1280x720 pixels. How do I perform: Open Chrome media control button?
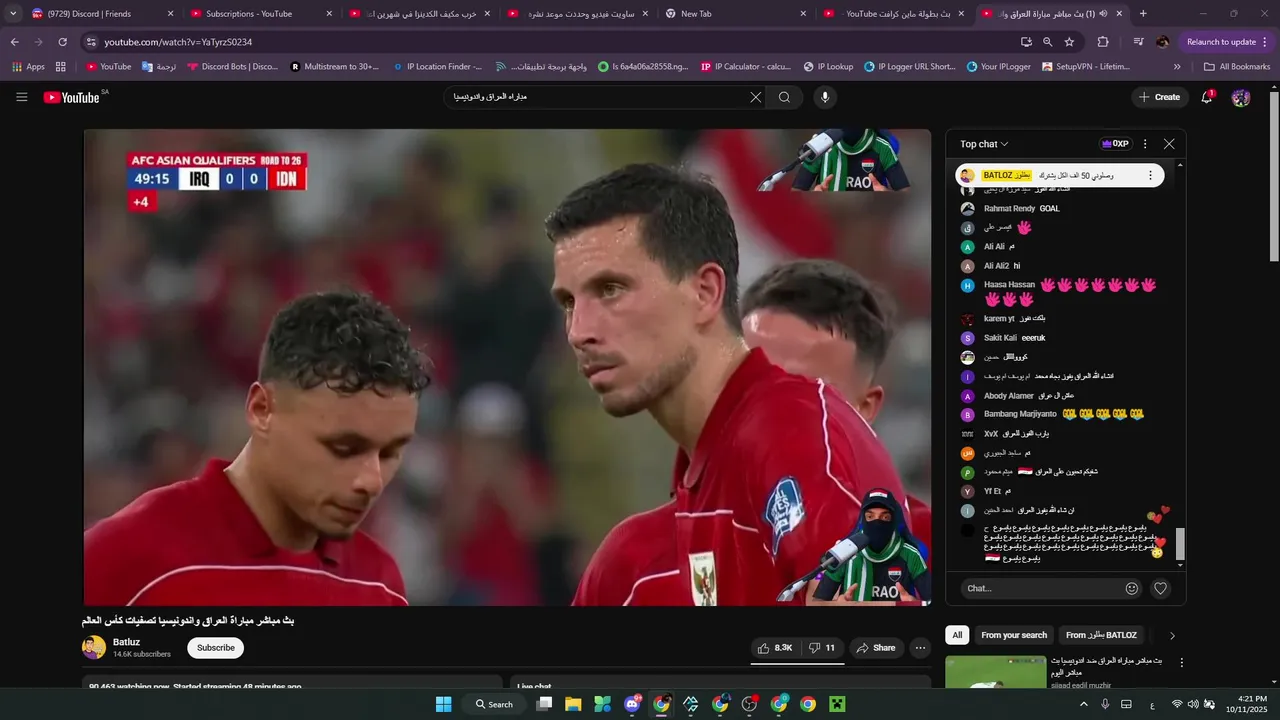click(x=1138, y=42)
